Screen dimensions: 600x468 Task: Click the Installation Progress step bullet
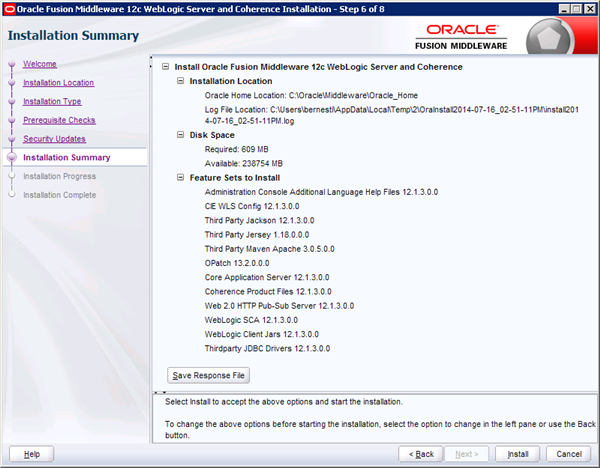pos(12,176)
